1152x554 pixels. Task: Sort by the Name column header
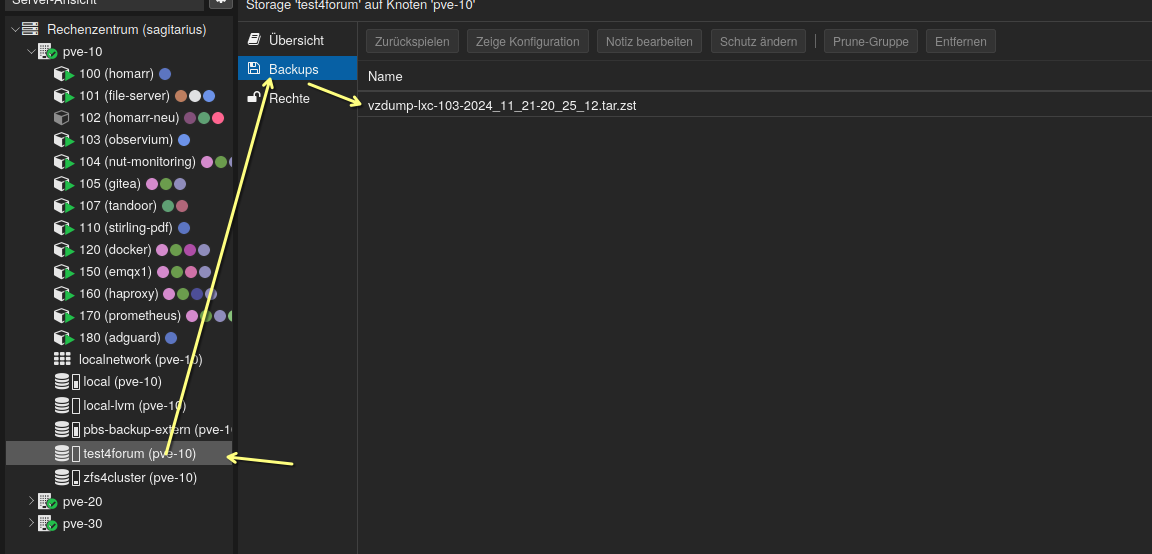pyautogui.click(x=385, y=76)
